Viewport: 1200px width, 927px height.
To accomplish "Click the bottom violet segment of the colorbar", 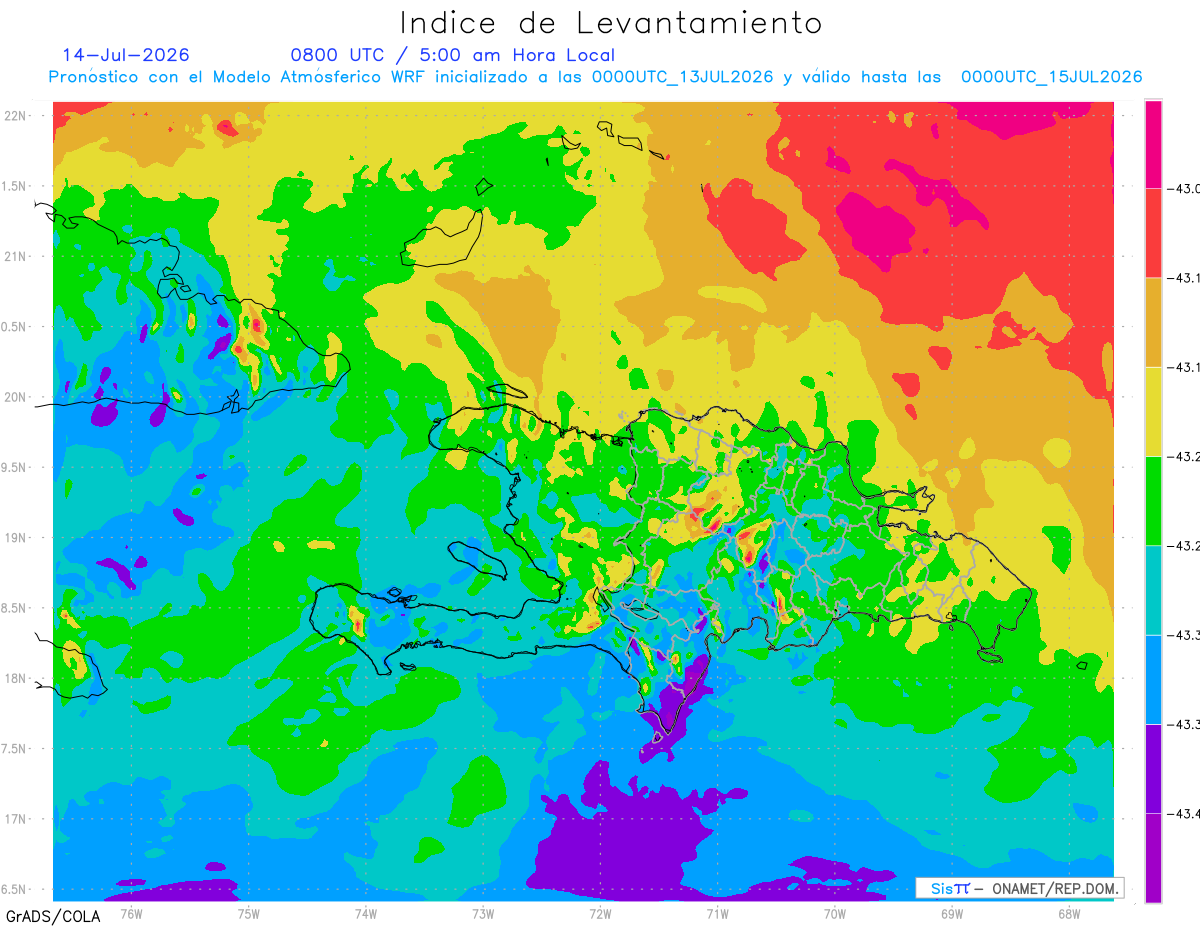I will [x=1153, y=858].
